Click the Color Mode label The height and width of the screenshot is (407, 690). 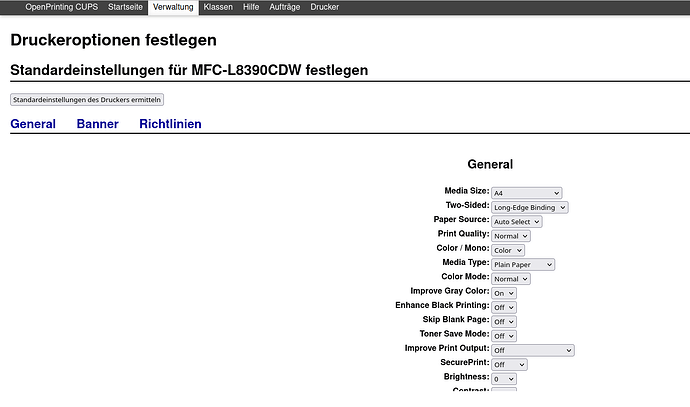tap(466, 277)
